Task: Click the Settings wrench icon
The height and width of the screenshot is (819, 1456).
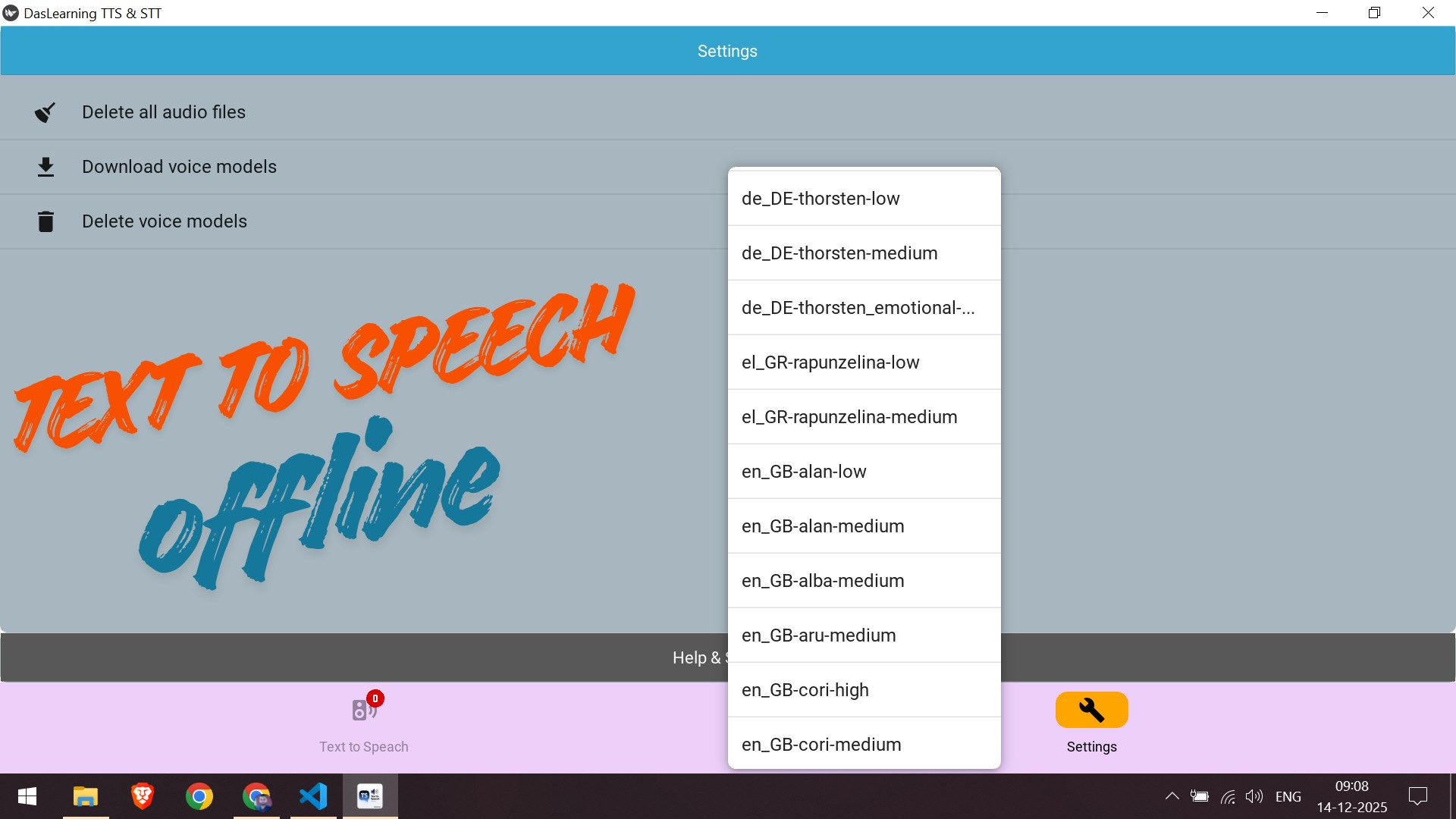Action: coord(1091,711)
